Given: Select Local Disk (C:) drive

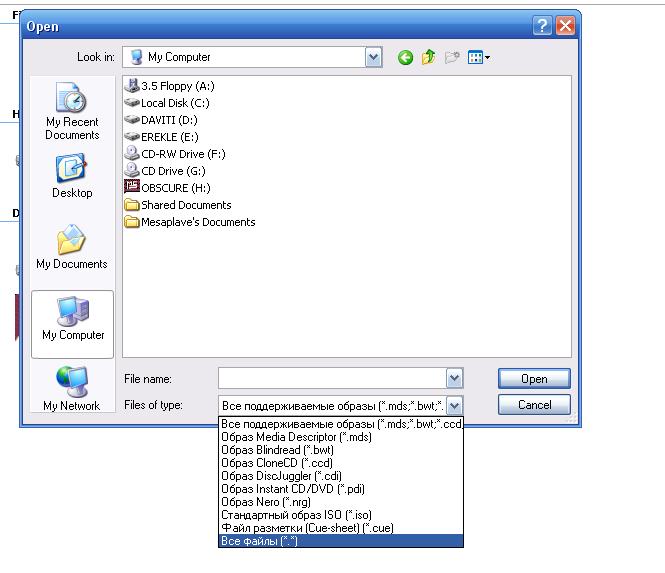Looking at the screenshot, I should [167, 103].
